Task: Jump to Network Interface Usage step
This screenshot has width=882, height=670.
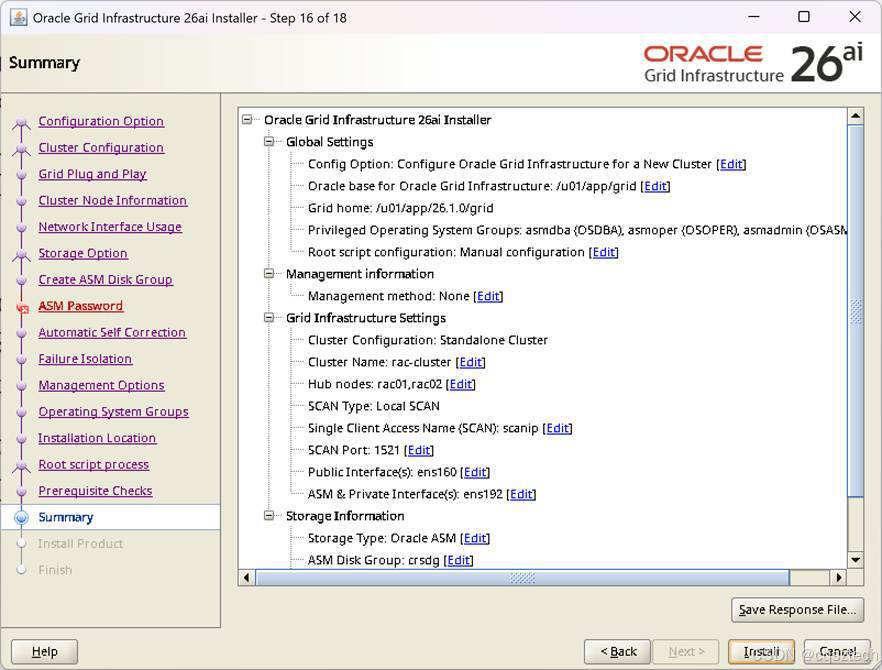Action: (110, 227)
